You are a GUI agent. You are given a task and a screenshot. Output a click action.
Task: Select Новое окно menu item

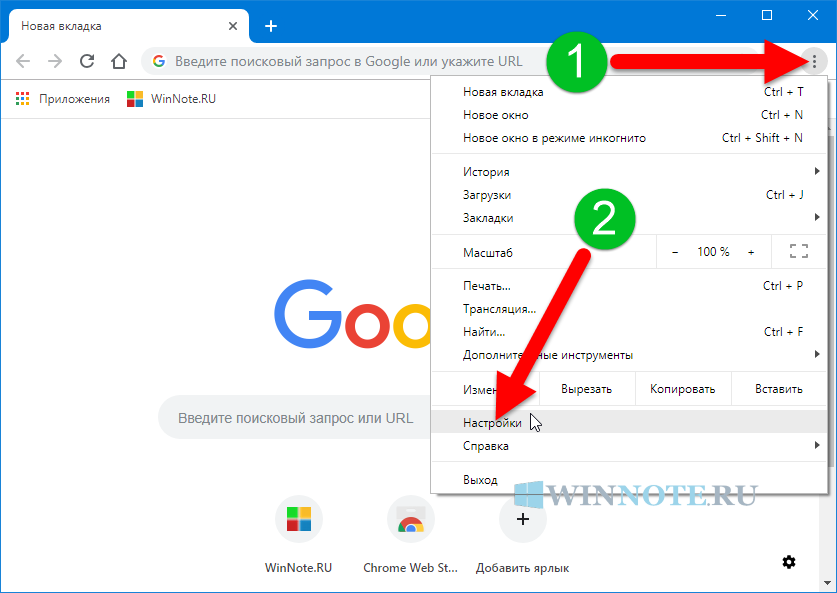tap(630, 115)
